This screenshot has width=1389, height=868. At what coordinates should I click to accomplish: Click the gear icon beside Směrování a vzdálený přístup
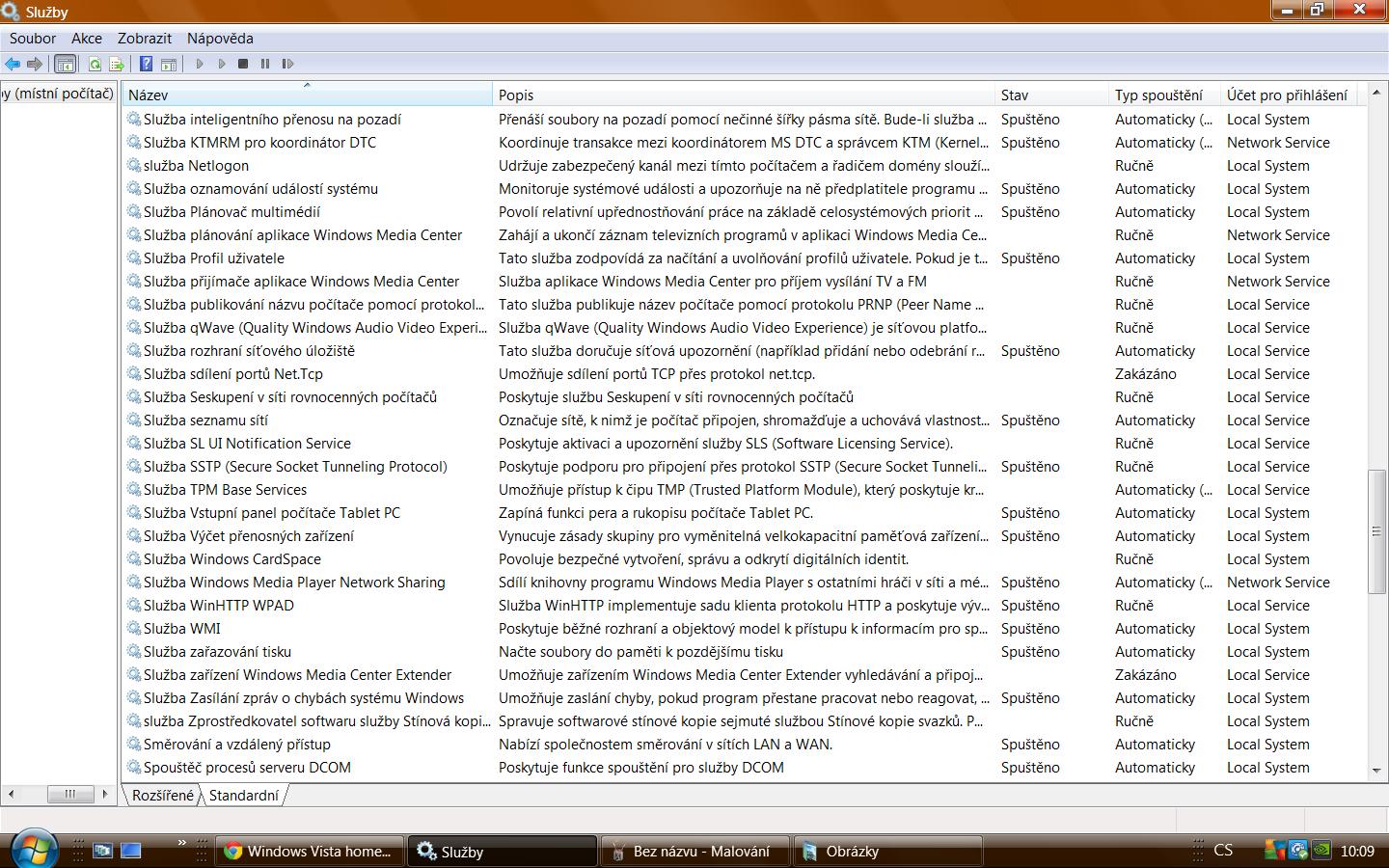point(134,745)
